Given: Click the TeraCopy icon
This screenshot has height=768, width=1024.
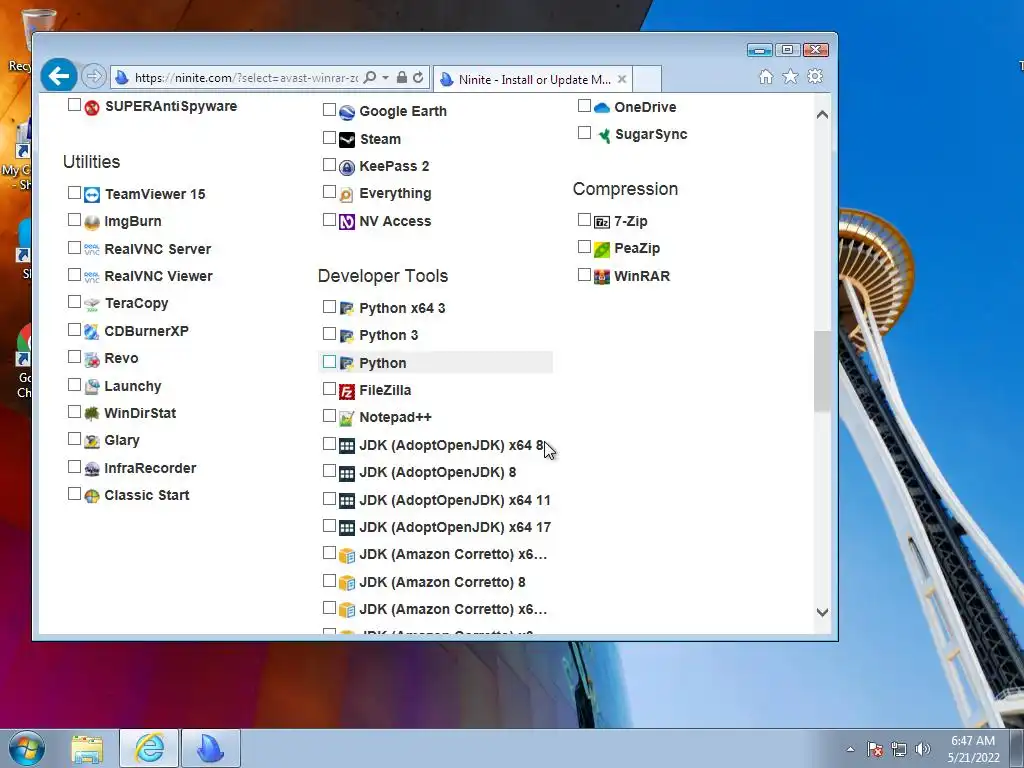Looking at the screenshot, I should (92, 304).
